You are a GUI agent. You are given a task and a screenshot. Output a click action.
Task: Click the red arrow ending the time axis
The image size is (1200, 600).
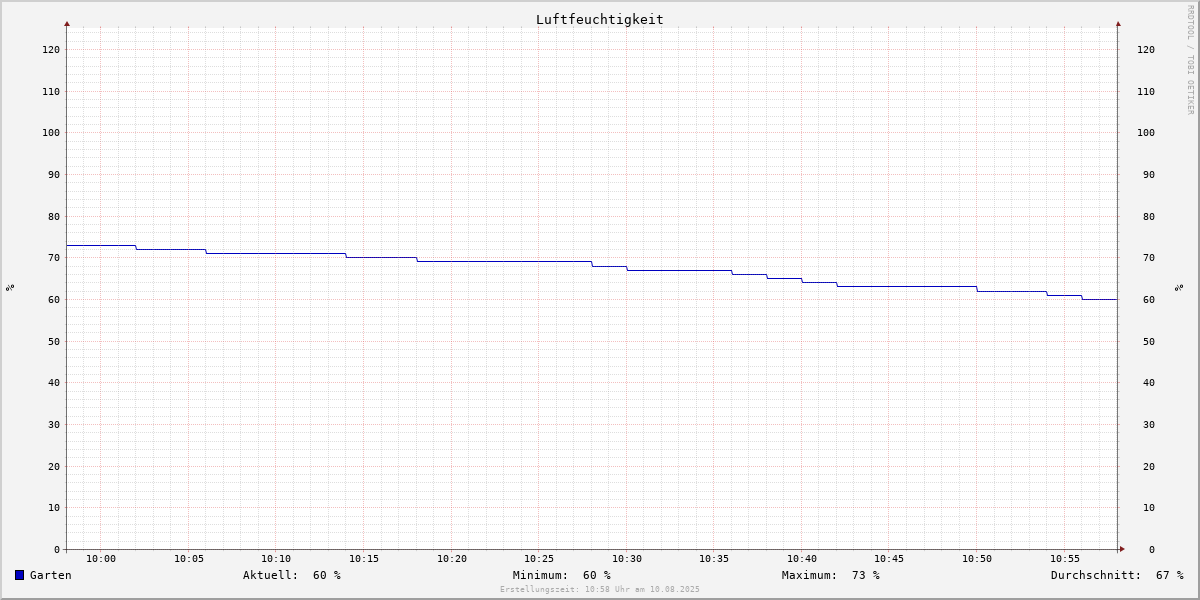(1122, 549)
